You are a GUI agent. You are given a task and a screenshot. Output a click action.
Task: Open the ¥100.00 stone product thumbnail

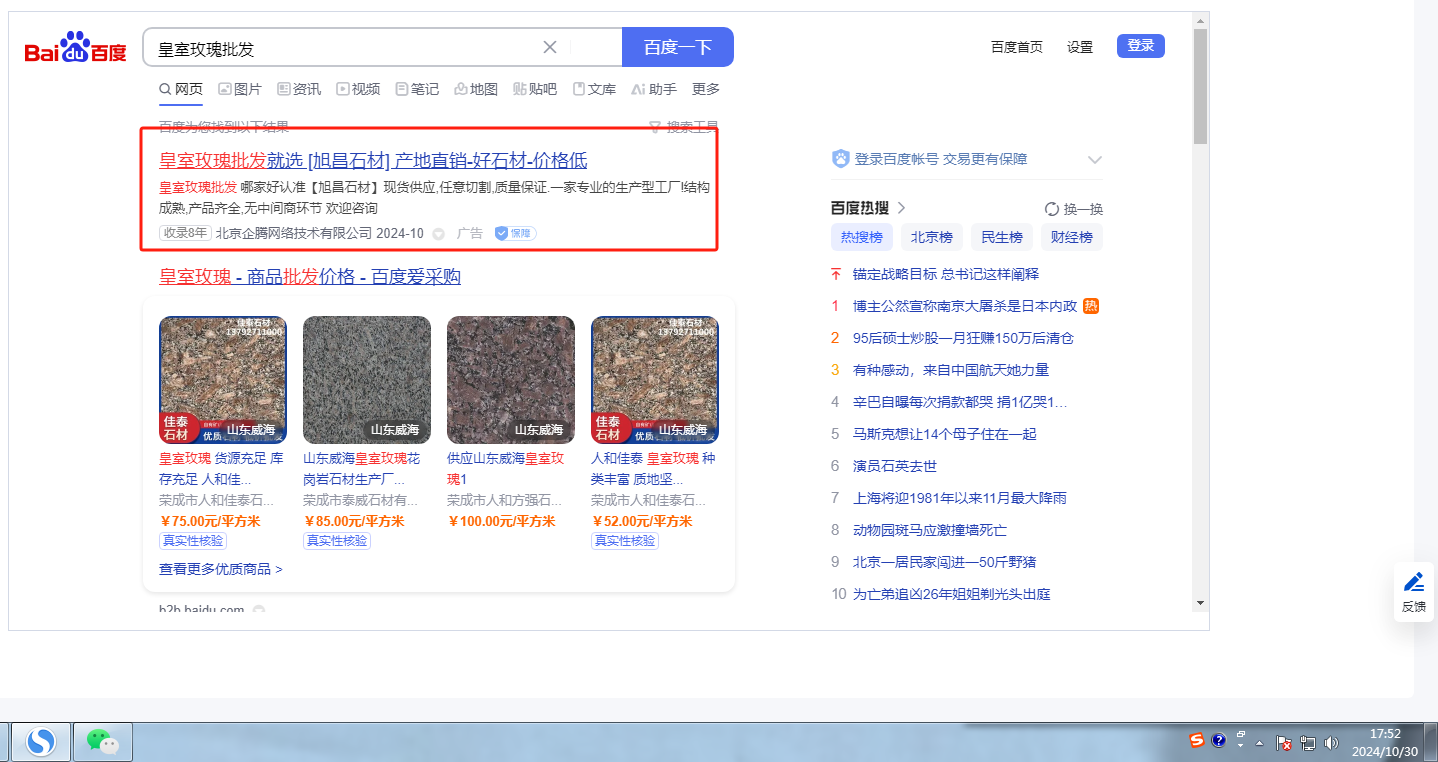coord(511,380)
